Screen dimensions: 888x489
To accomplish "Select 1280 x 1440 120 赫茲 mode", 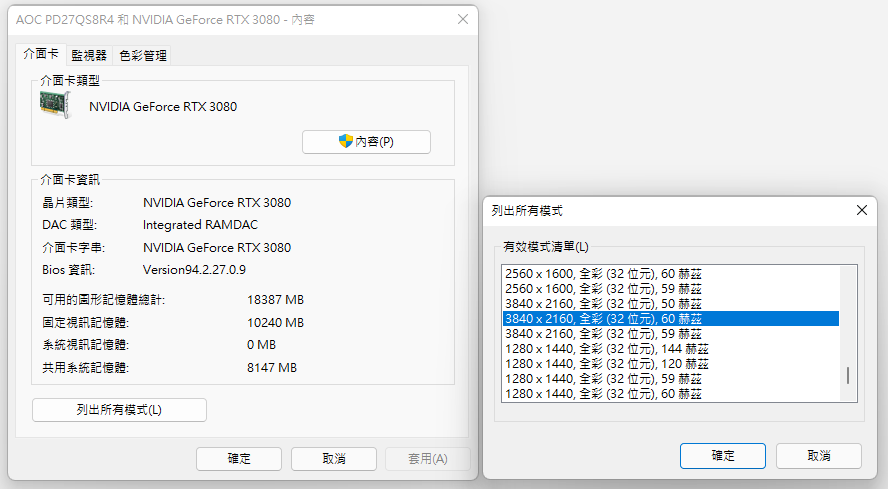I will 671,364.
